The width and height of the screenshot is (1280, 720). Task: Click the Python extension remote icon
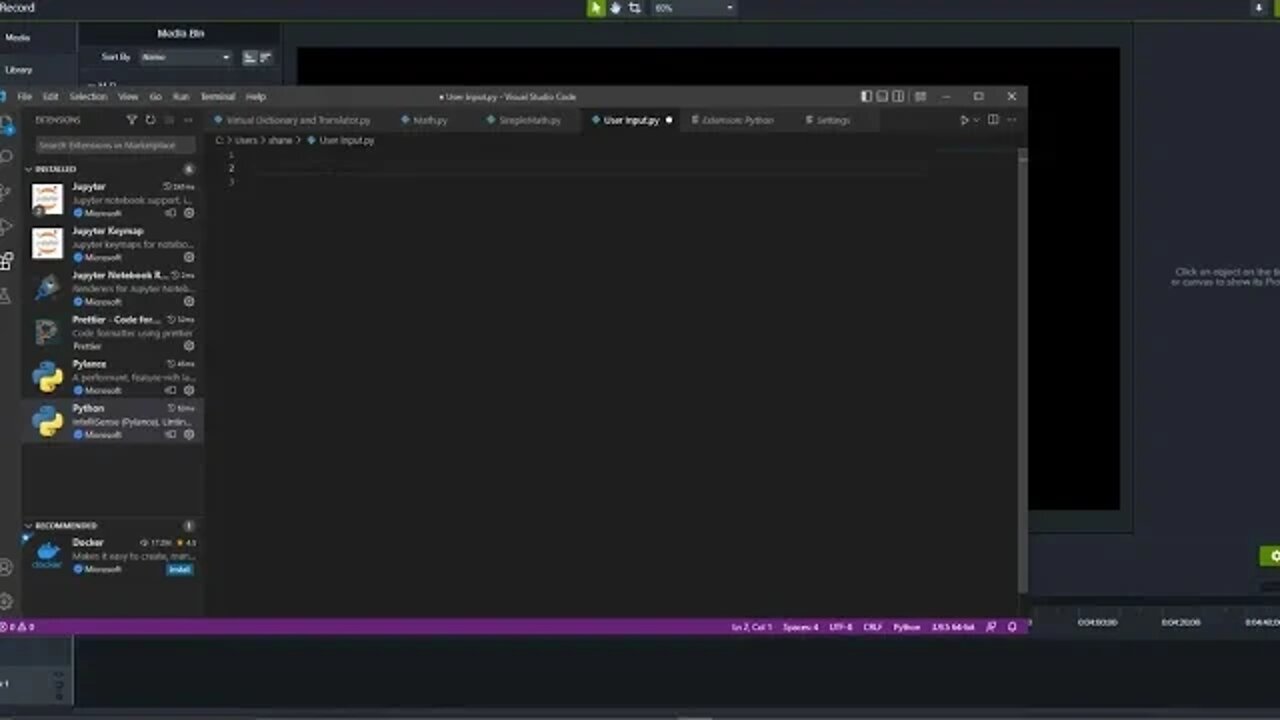[x=170, y=434]
